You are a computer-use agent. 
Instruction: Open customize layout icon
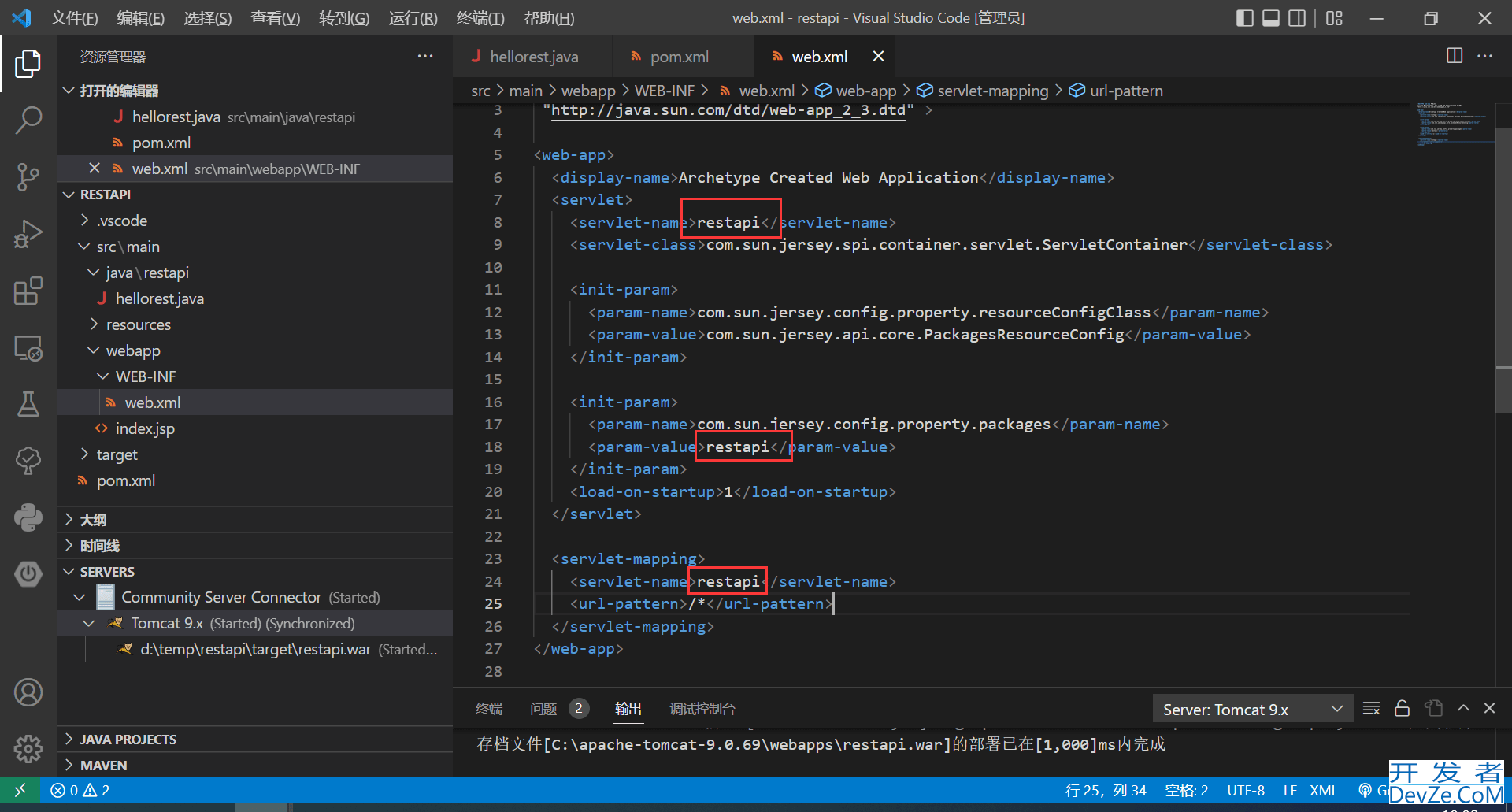click(x=1334, y=18)
